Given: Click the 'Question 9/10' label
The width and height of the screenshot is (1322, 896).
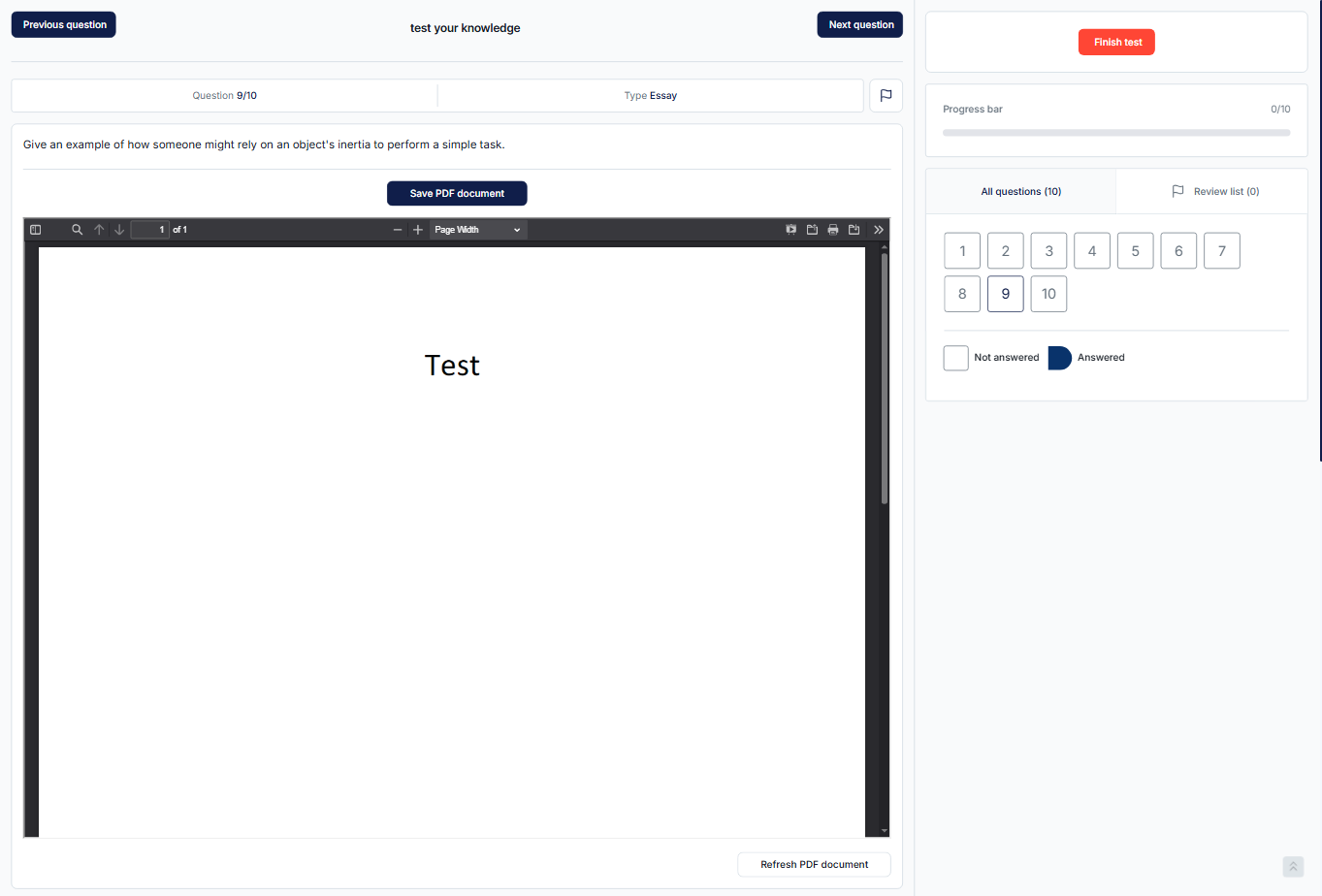Looking at the screenshot, I should point(225,96).
